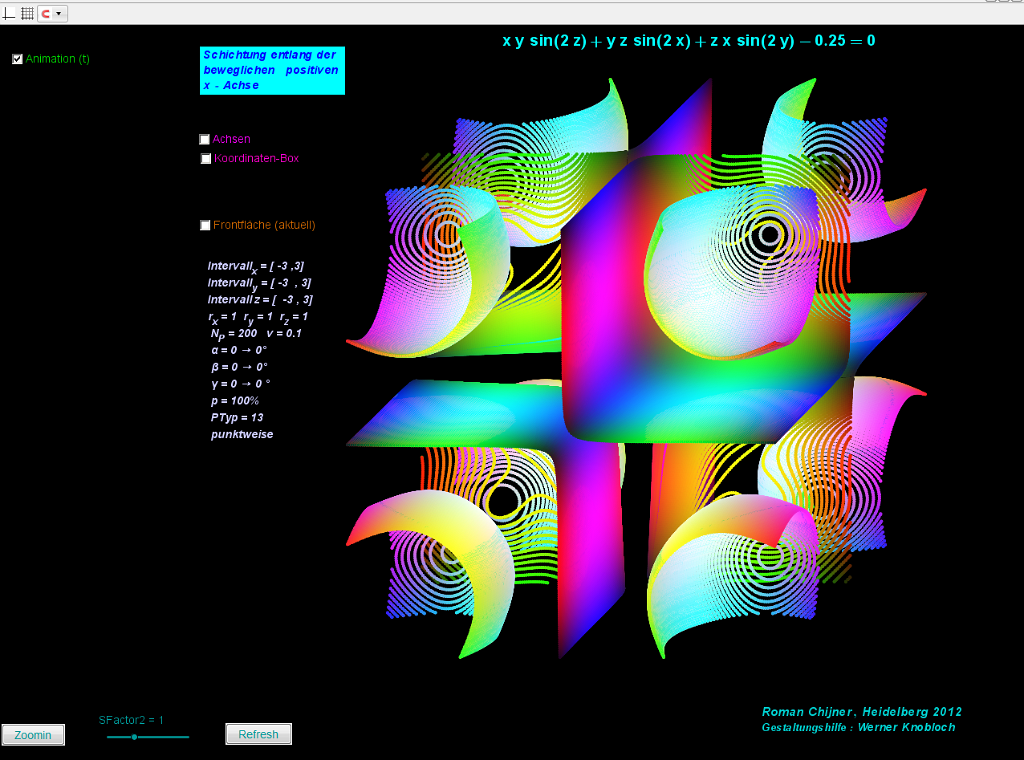The image size is (1024, 760).
Task: Select the cyan Schichtung description text box
Action: [x=272, y=71]
